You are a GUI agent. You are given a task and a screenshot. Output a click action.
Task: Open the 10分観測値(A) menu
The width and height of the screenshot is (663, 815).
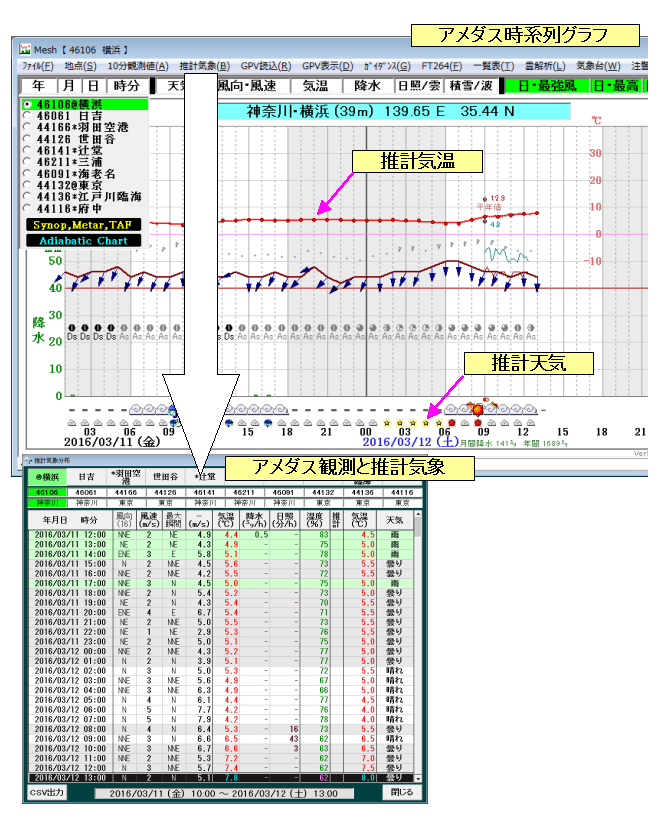138,66
